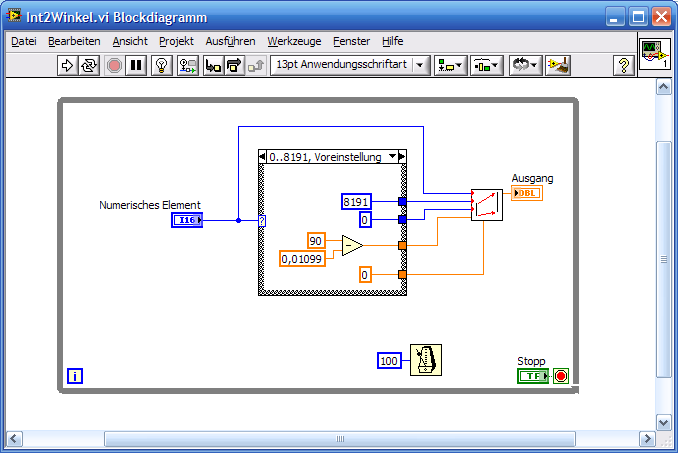Open the Distribute Objects dropdown
The image size is (678, 453).
(486, 66)
